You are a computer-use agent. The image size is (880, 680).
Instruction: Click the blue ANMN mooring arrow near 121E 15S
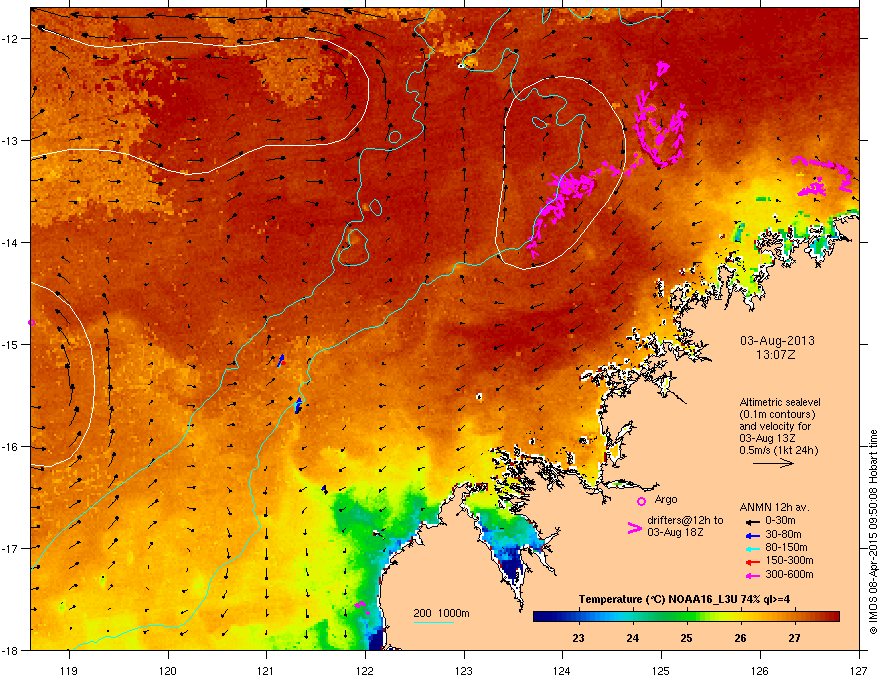[281, 360]
